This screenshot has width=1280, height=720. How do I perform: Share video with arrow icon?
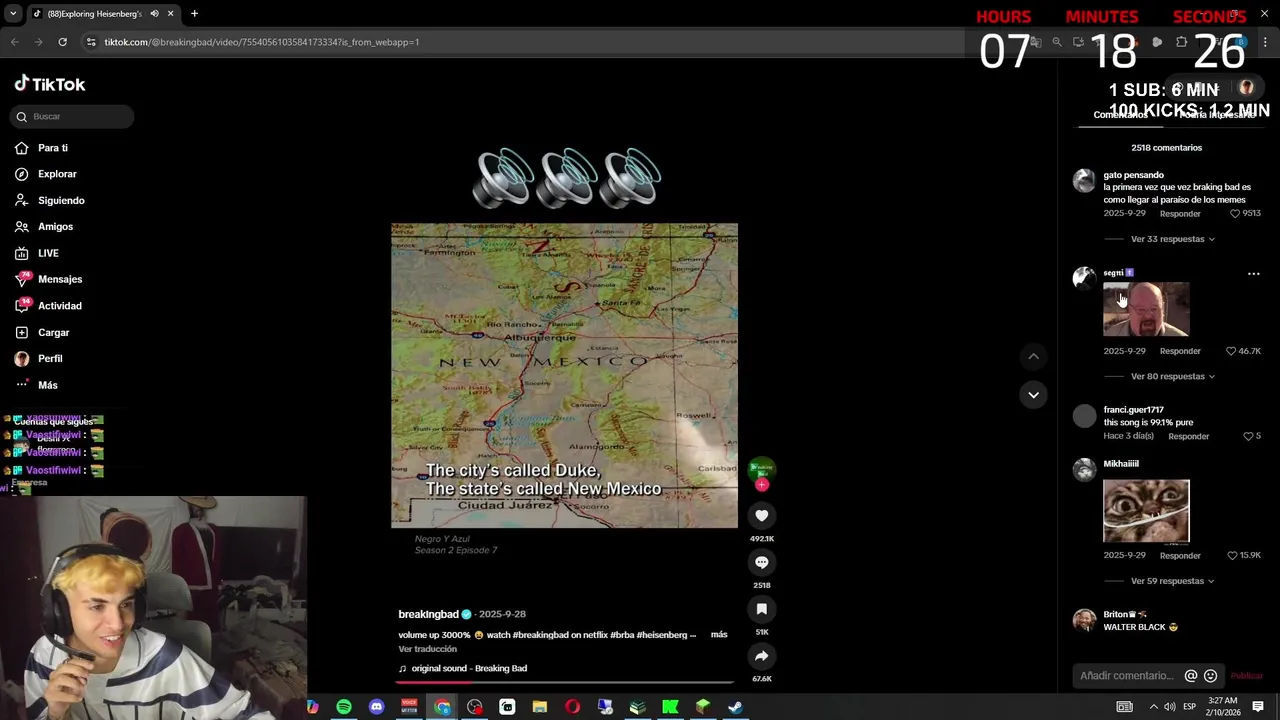tap(761, 656)
